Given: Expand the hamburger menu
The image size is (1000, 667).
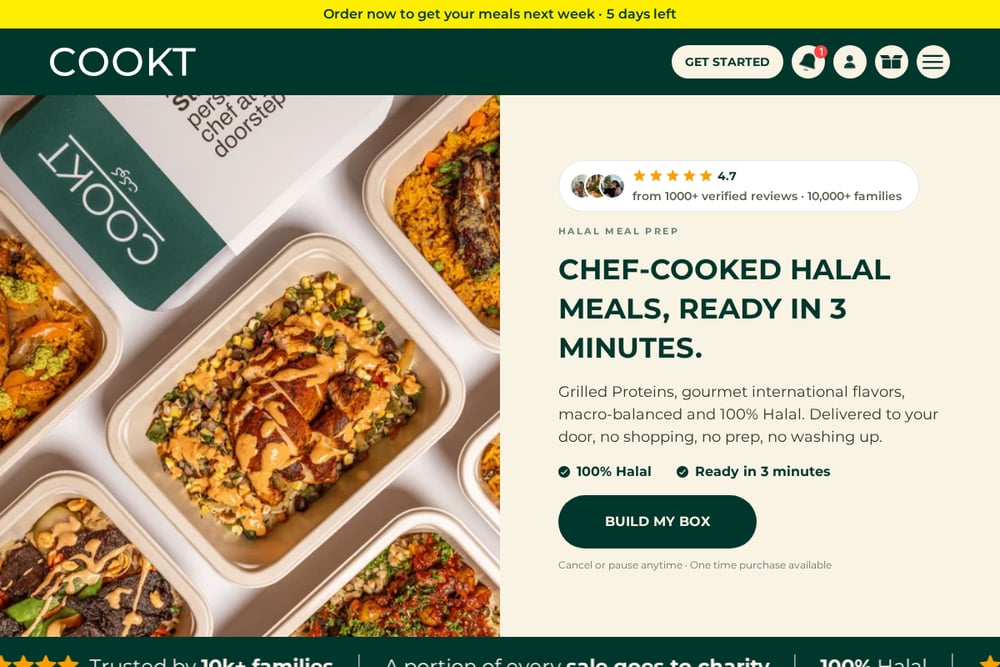Looking at the screenshot, I should tap(933, 62).
